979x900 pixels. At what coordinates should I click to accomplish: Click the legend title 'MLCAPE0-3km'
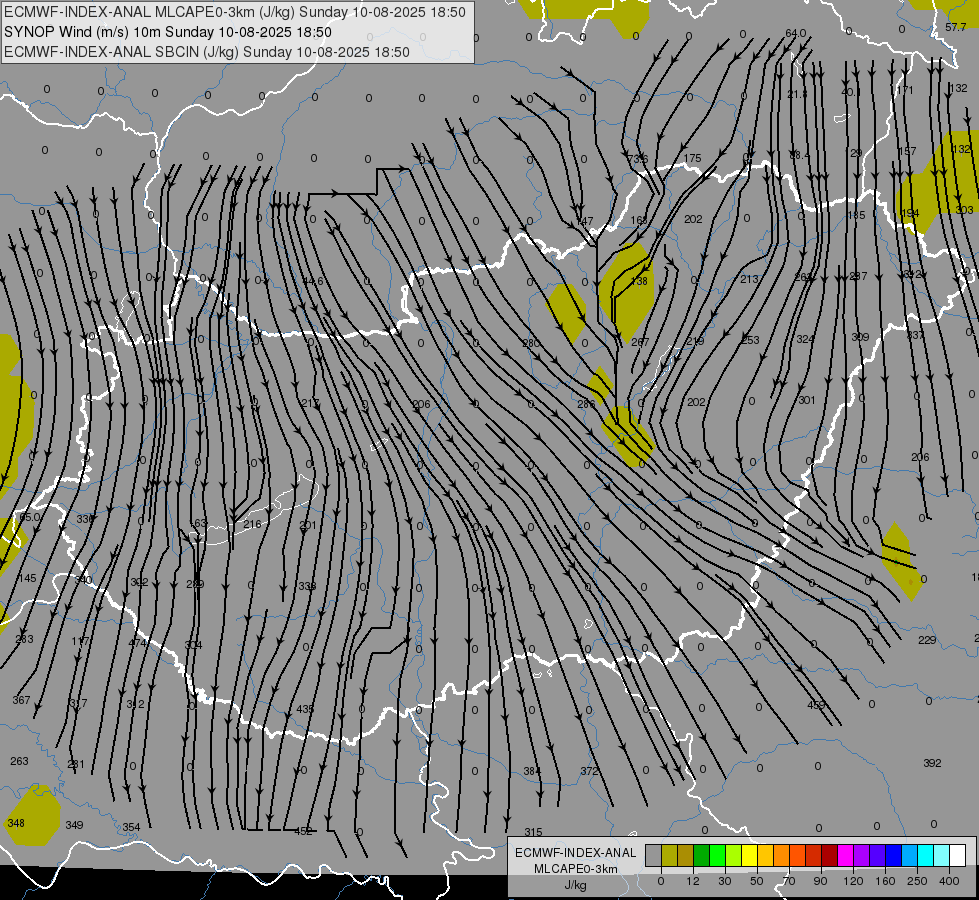[576, 869]
